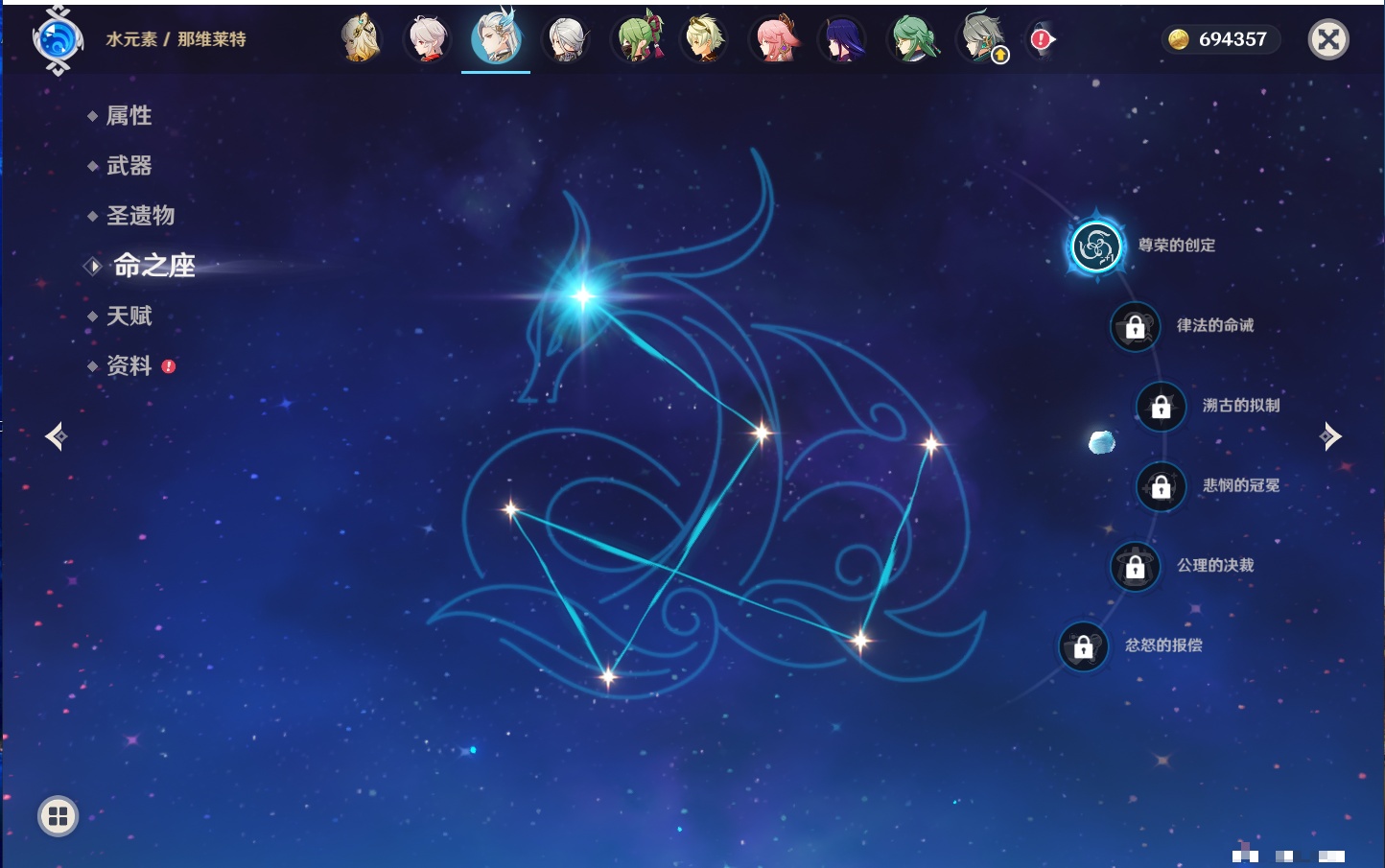
Task: Open the 属性 attributes tab
Action: [129, 116]
